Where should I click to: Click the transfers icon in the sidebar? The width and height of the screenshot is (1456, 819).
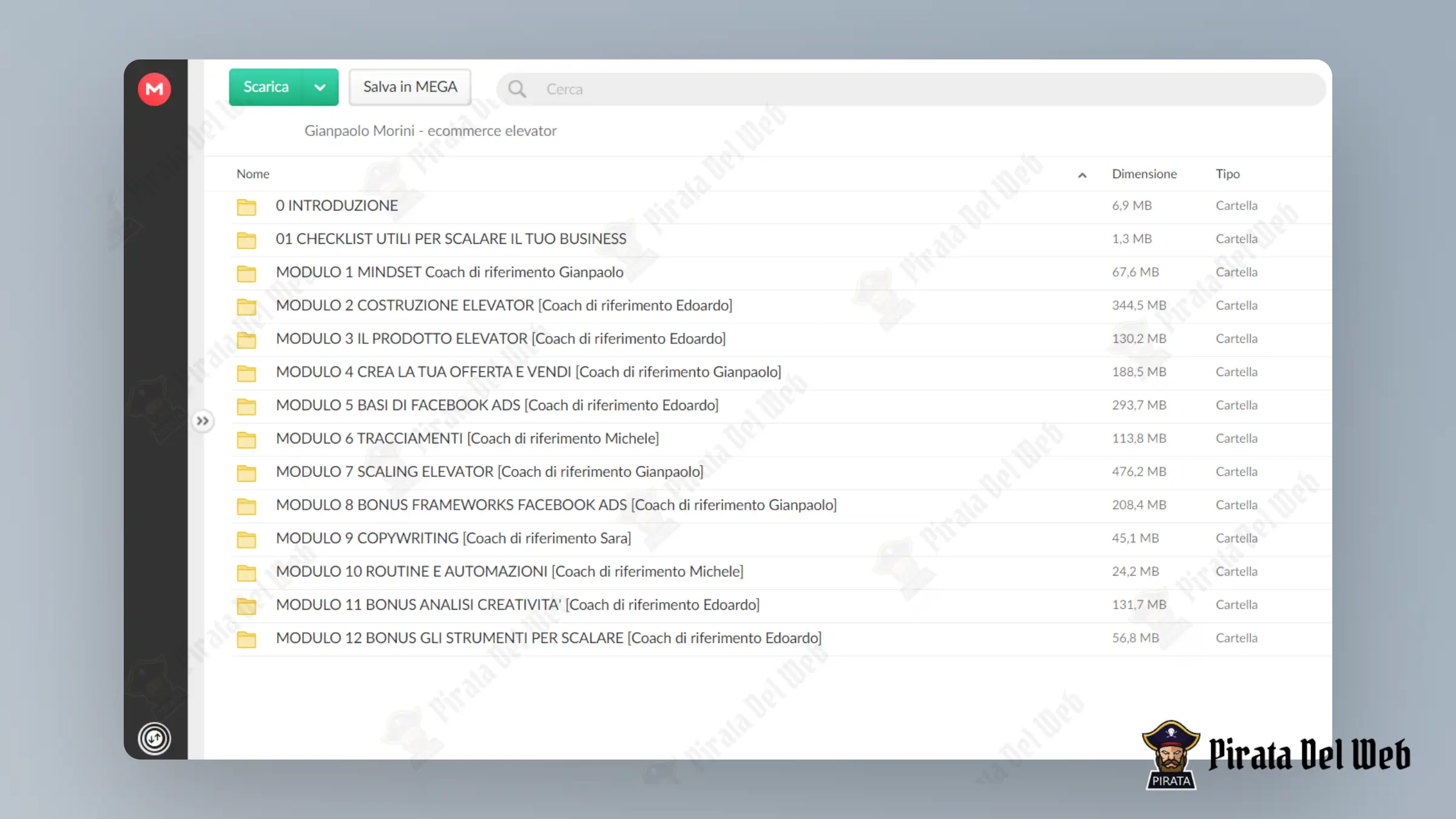(x=154, y=738)
